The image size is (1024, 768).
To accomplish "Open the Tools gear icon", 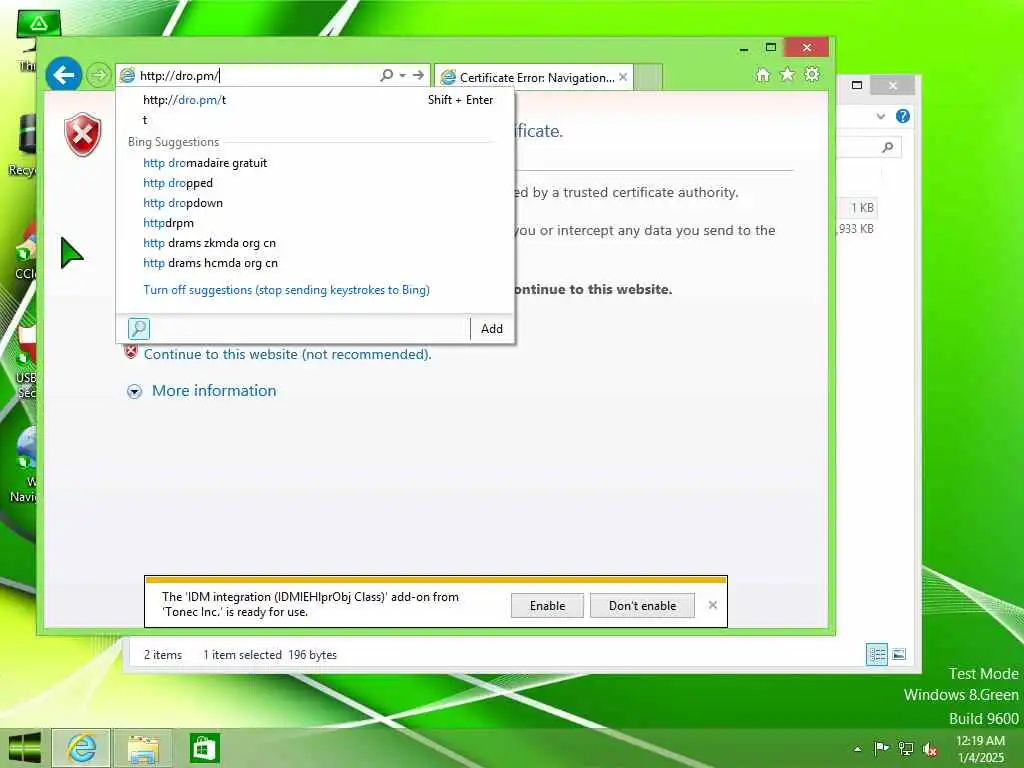I will 812,74.
